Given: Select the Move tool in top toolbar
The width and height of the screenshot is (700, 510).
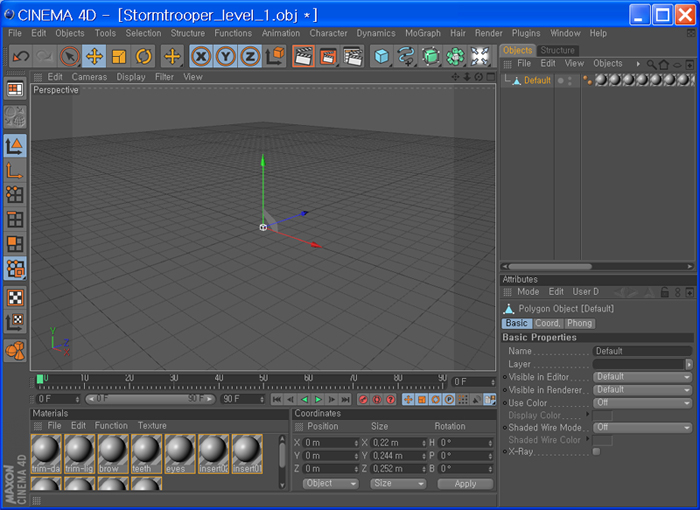Looking at the screenshot, I should (x=94, y=57).
